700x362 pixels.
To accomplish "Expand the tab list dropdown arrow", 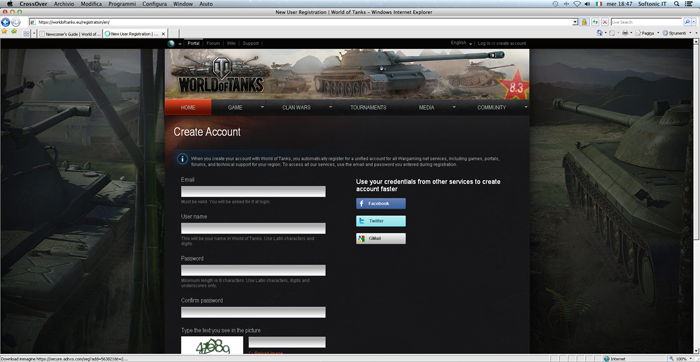I will pos(34,33).
